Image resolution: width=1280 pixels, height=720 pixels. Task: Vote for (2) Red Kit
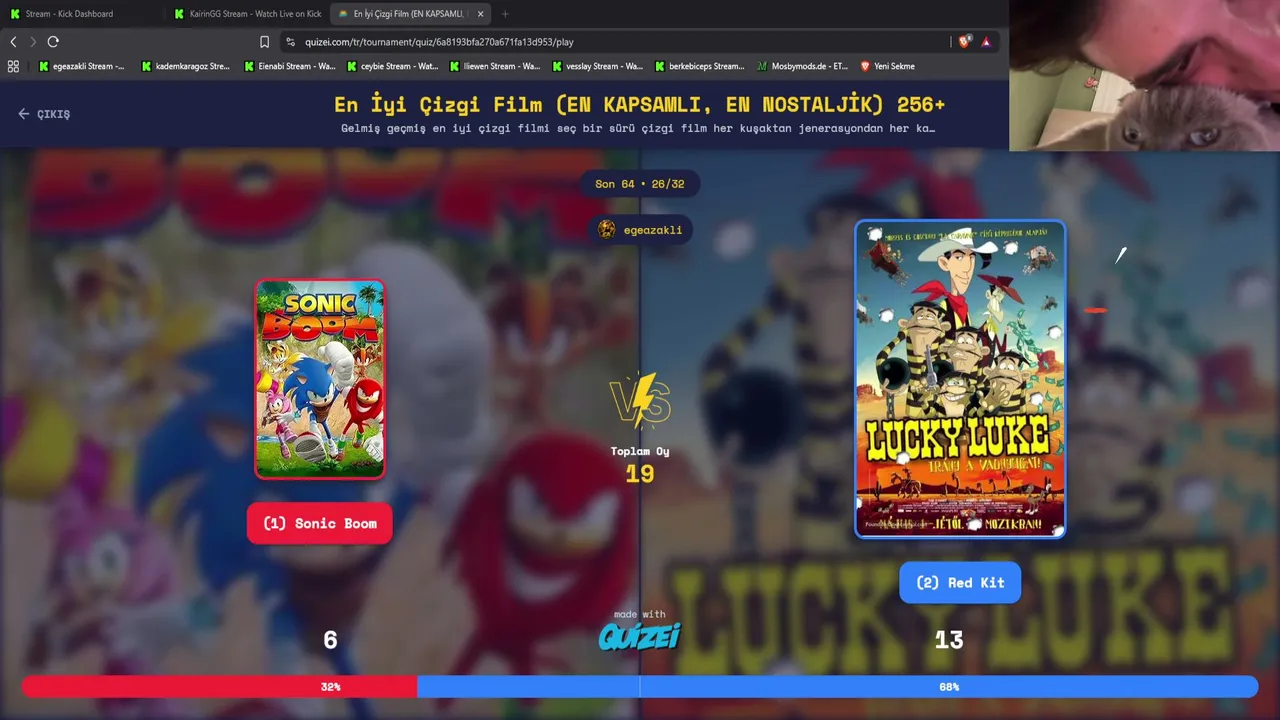click(x=960, y=583)
